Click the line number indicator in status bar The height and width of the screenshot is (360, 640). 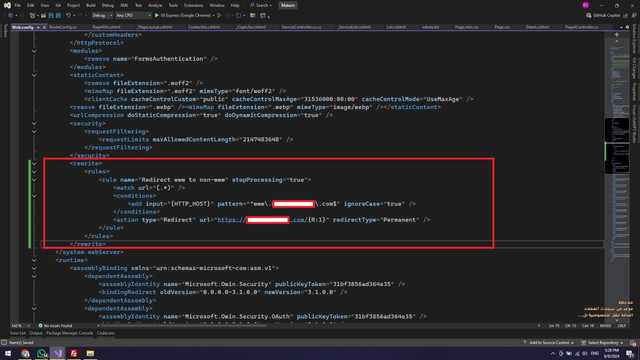click(554, 326)
